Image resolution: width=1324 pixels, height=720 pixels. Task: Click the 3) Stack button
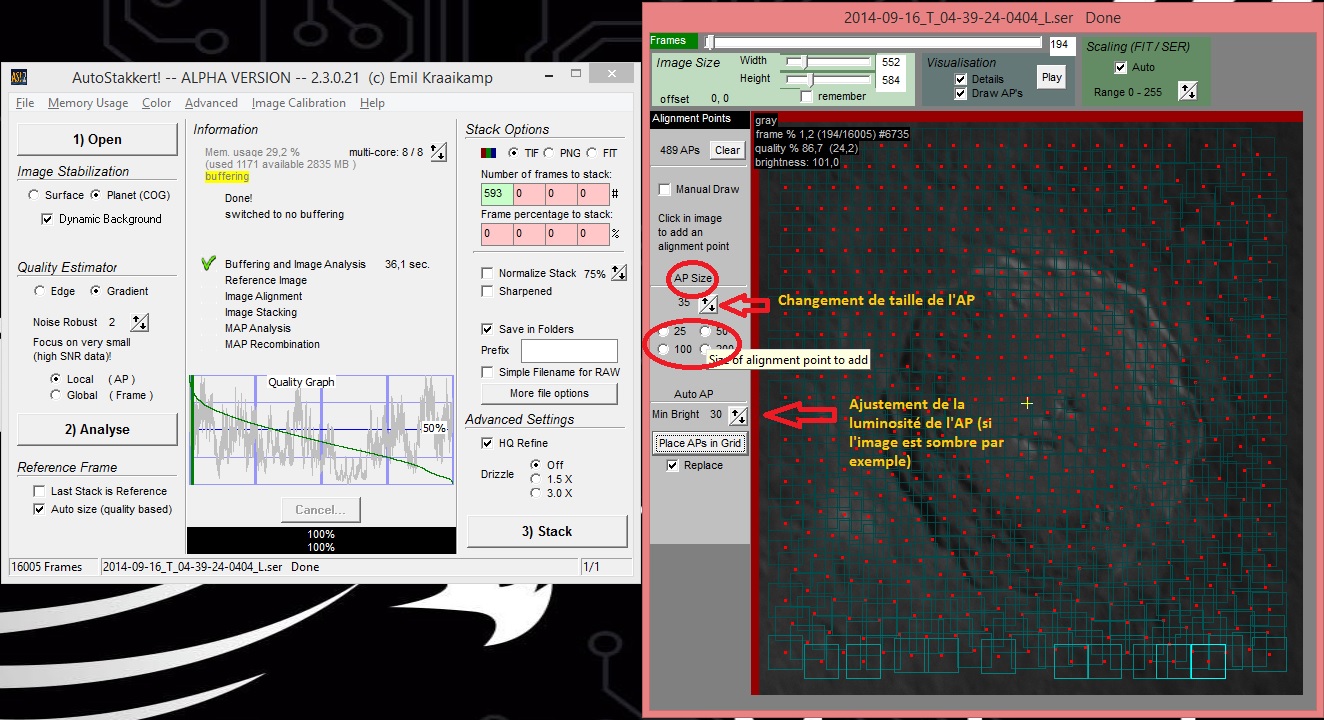[x=547, y=531]
